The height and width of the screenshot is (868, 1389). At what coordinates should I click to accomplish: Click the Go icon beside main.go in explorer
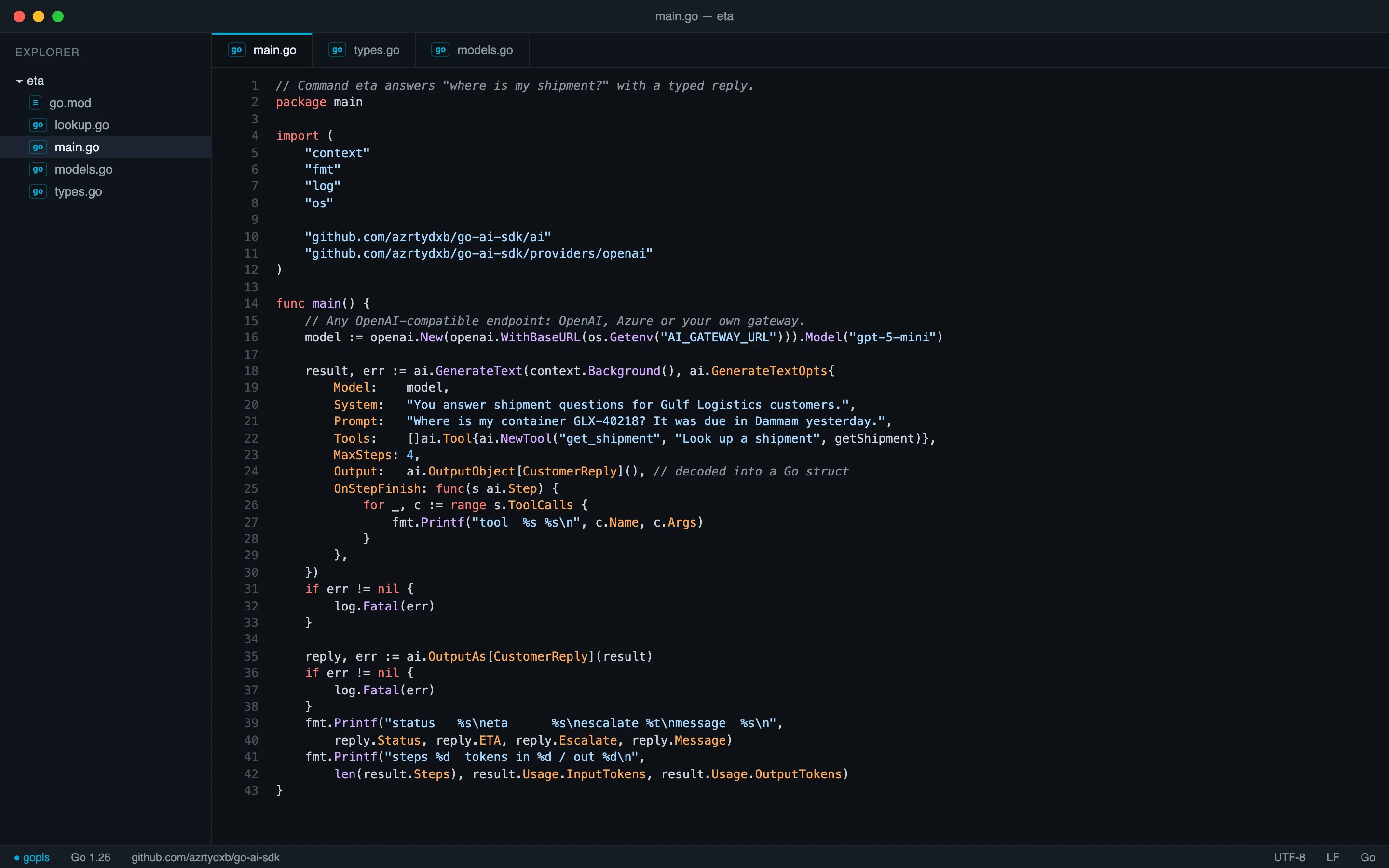pos(38,148)
